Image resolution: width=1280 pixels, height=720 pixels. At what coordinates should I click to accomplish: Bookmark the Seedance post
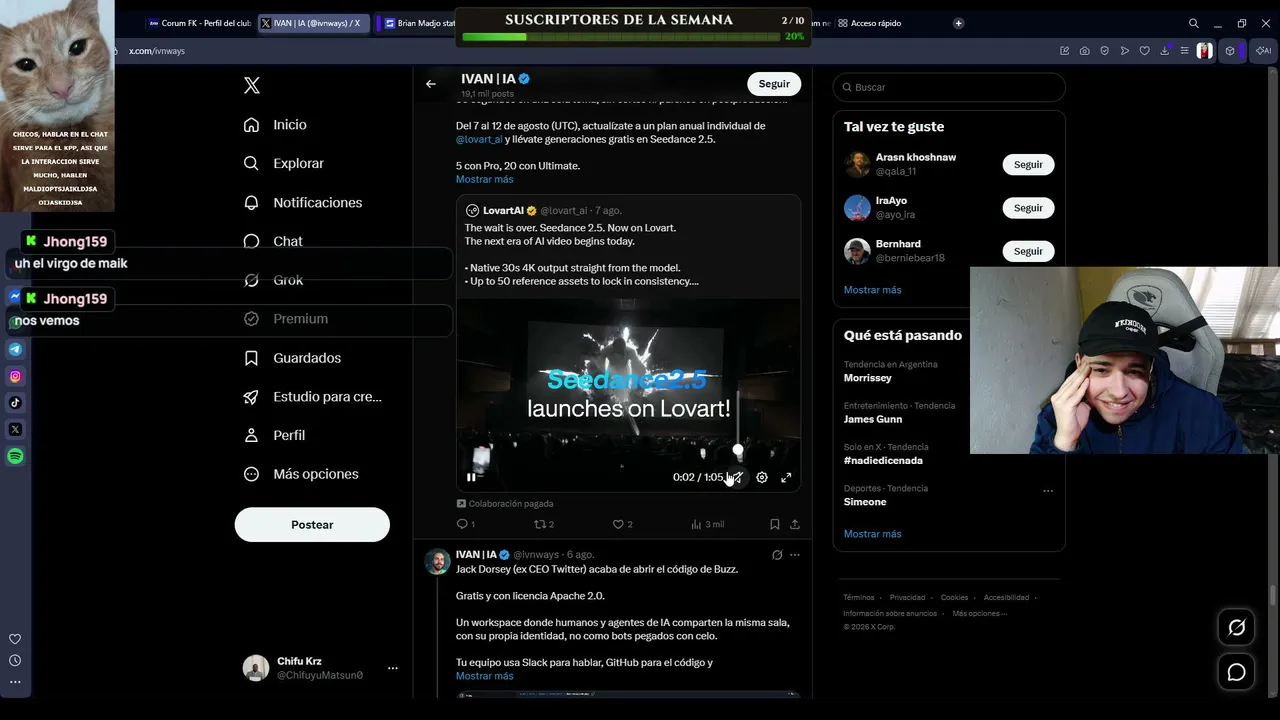775,524
